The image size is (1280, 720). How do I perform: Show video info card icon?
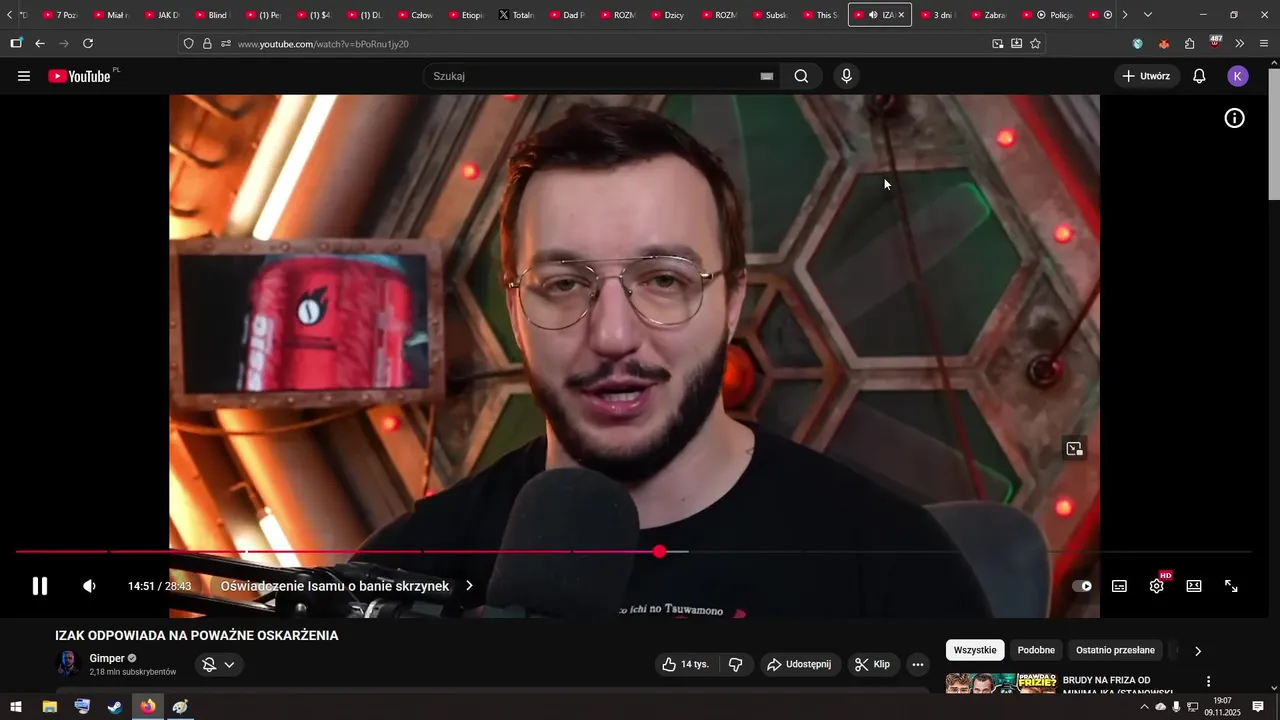1235,118
